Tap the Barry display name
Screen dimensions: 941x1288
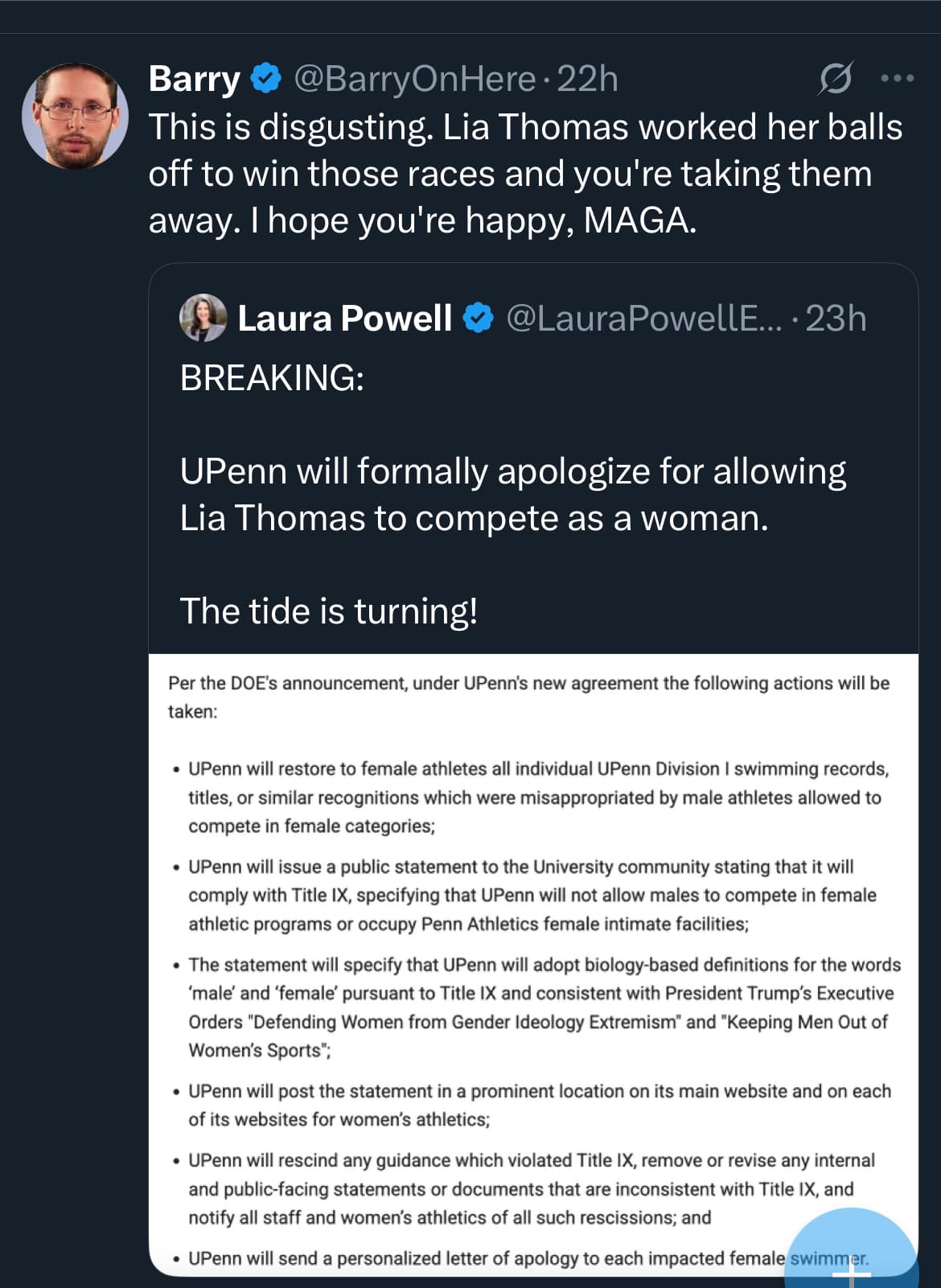pos(195,79)
